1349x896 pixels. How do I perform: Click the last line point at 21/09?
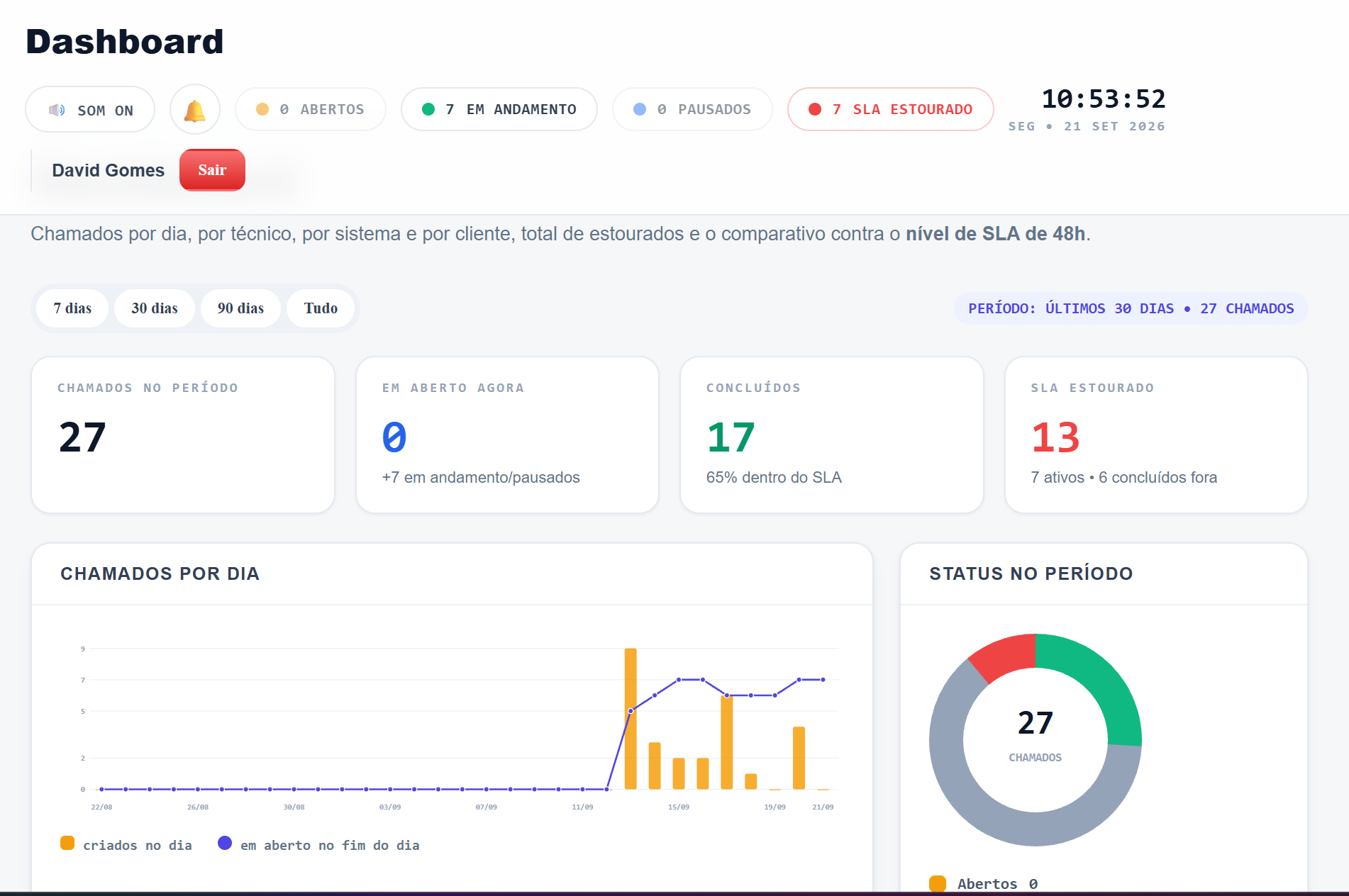(x=823, y=680)
